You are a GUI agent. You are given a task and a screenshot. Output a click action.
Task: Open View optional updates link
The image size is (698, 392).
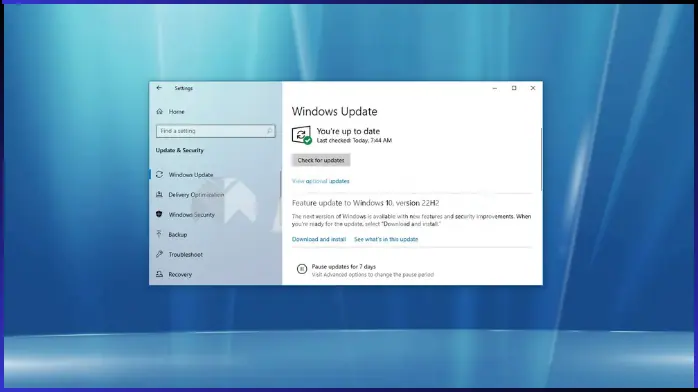click(321, 181)
